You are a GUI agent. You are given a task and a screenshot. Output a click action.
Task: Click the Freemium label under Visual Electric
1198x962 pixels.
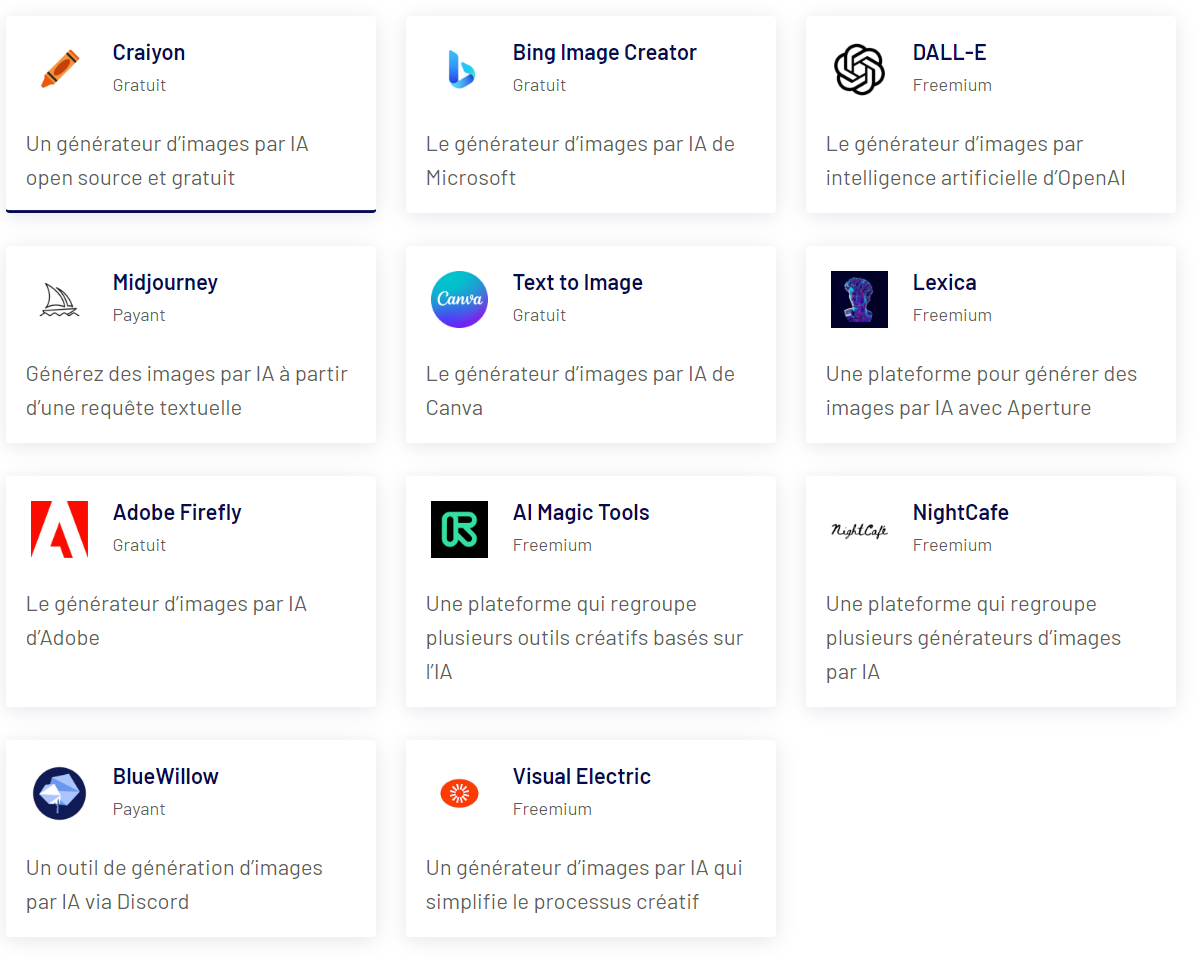tap(552, 809)
